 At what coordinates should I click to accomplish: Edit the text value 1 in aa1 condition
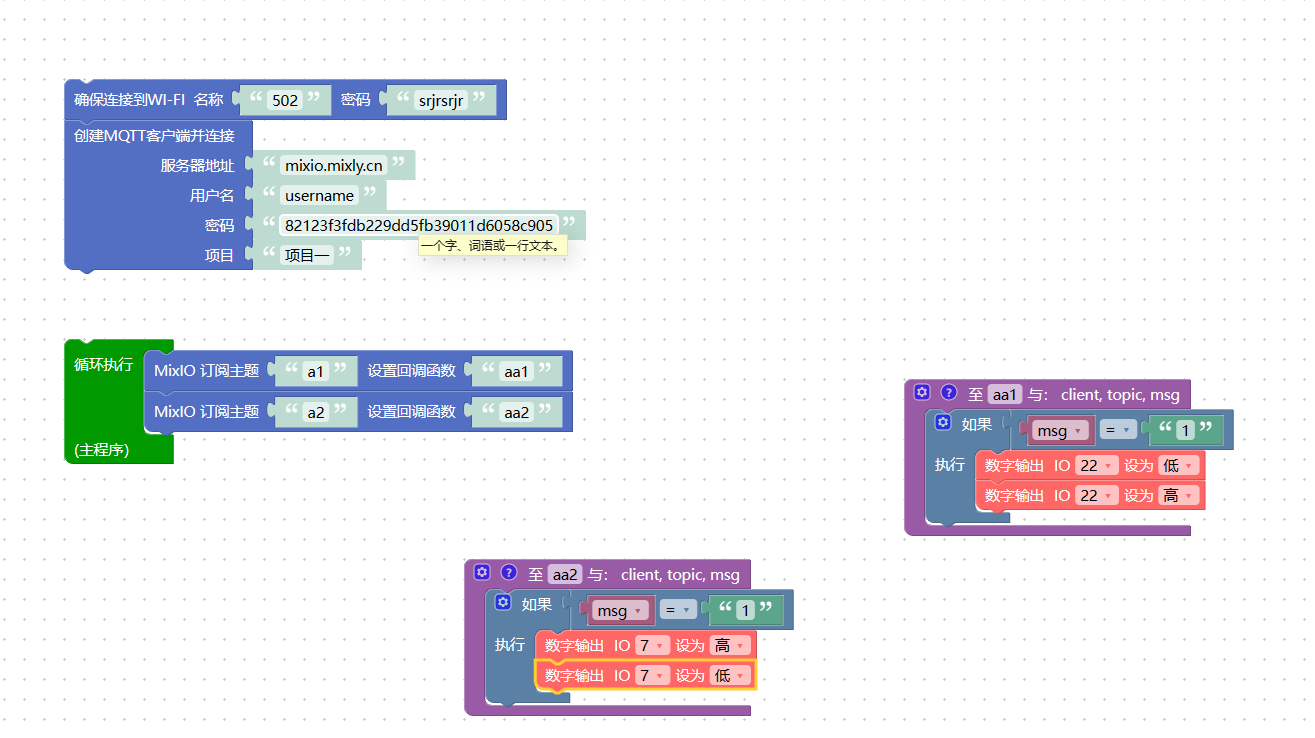click(x=1185, y=430)
